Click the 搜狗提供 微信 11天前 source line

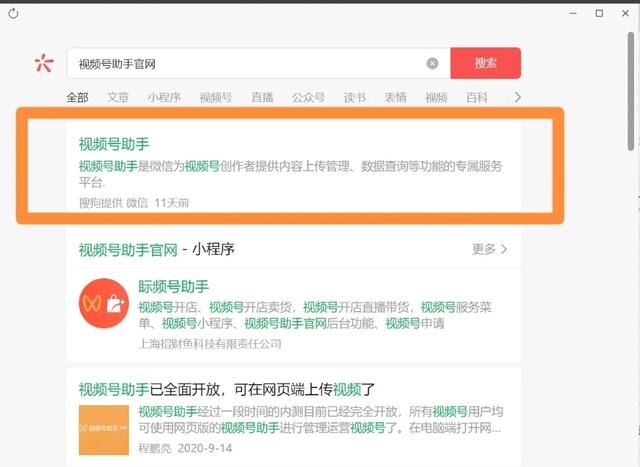[133, 202]
